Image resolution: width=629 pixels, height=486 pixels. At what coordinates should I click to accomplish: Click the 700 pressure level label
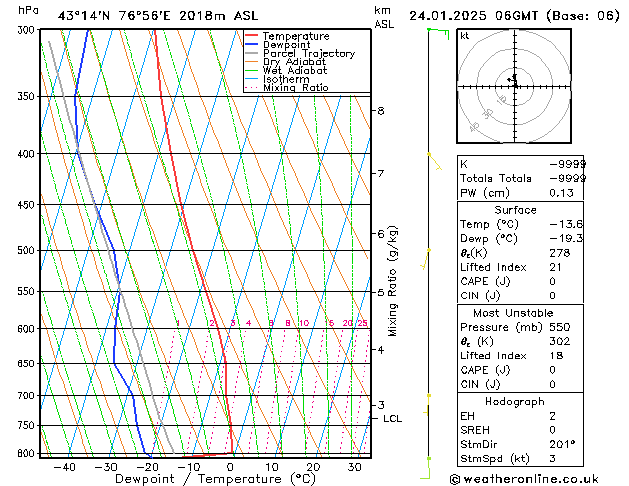[x=28, y=395]
